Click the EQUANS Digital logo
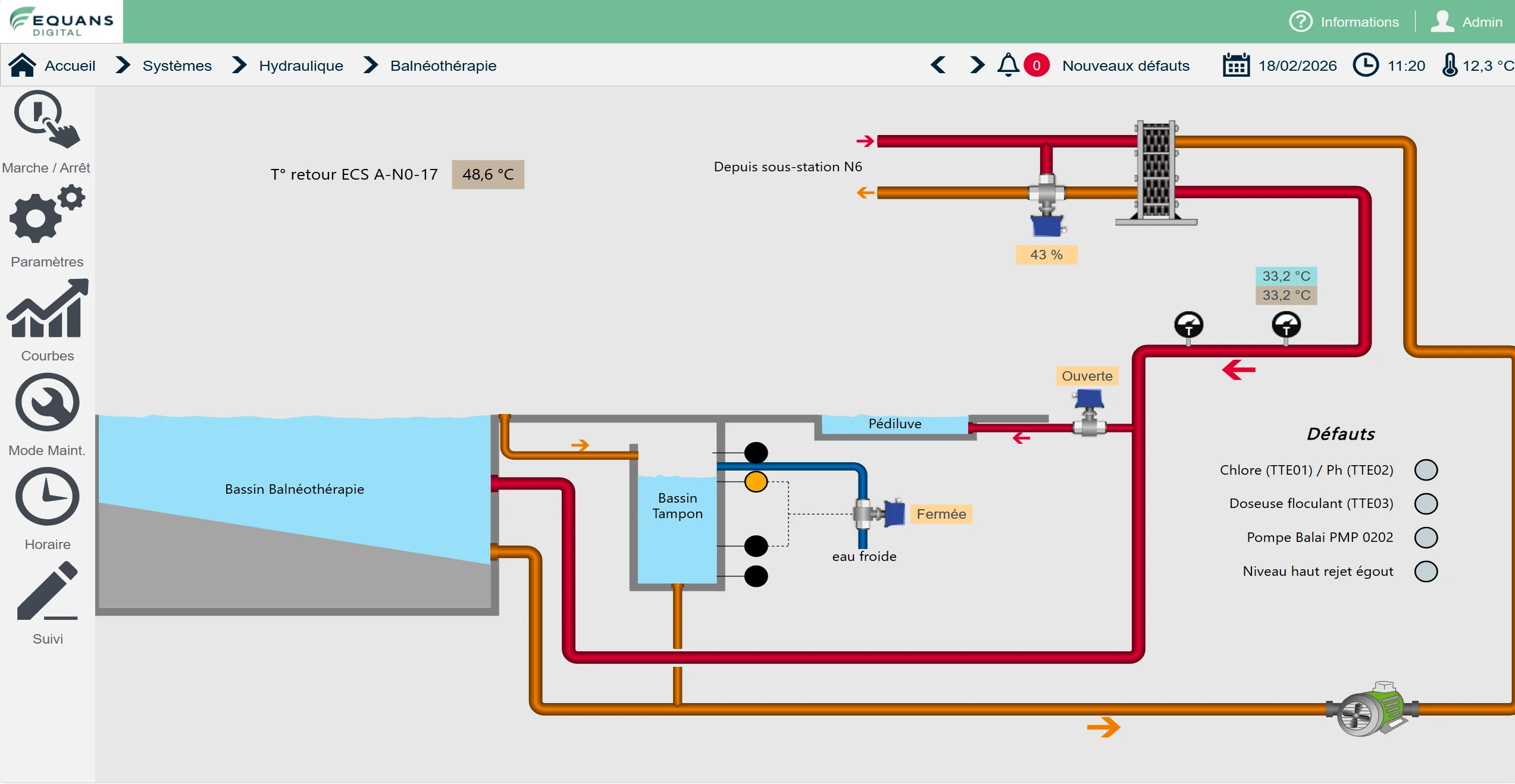Screen dimensions: 1515x784 pyautogui.click(x=61, y=21)
